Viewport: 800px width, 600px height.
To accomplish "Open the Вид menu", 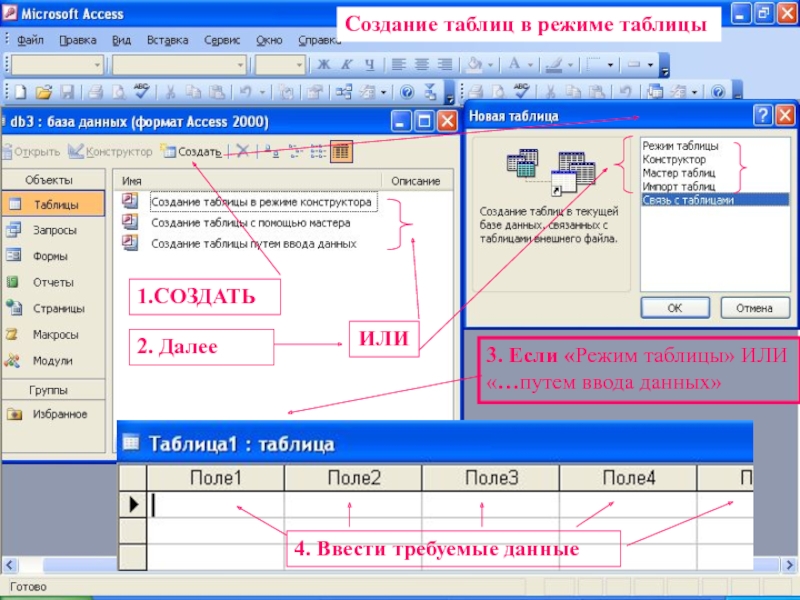I will pyautogui.click(x=121, y=40).
